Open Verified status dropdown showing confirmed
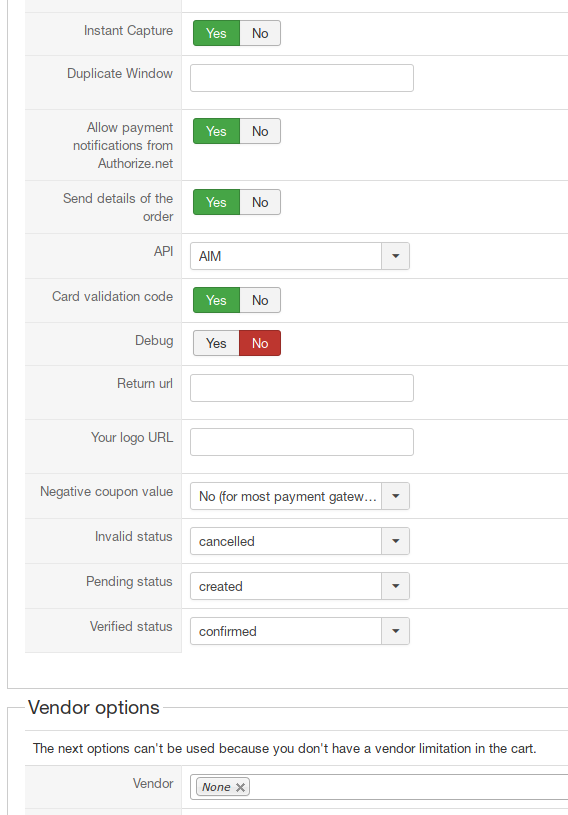Screen dimensions: 568x815 click(x=300, y=631)
